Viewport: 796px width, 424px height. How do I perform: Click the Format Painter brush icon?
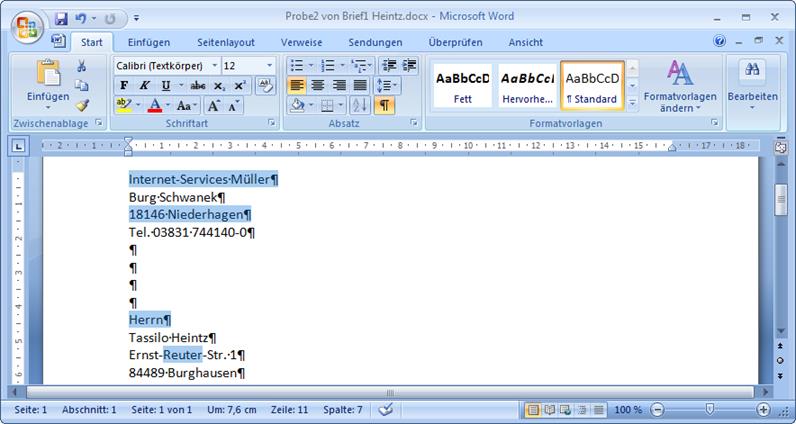point(82,105)
